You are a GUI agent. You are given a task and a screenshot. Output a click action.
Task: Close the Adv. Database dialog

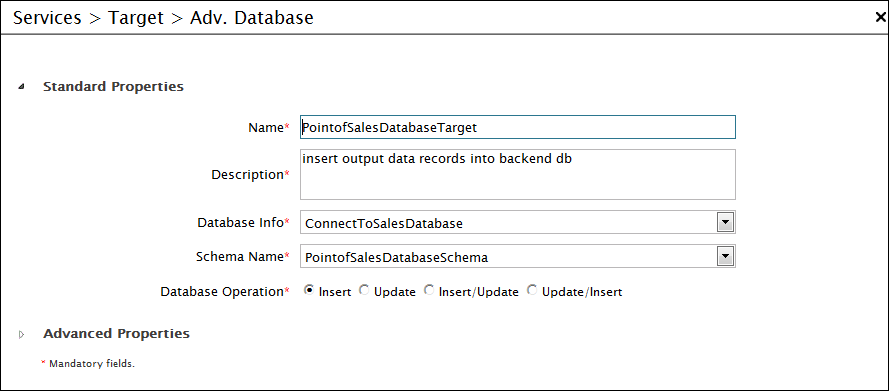click(x=880, y=18)
